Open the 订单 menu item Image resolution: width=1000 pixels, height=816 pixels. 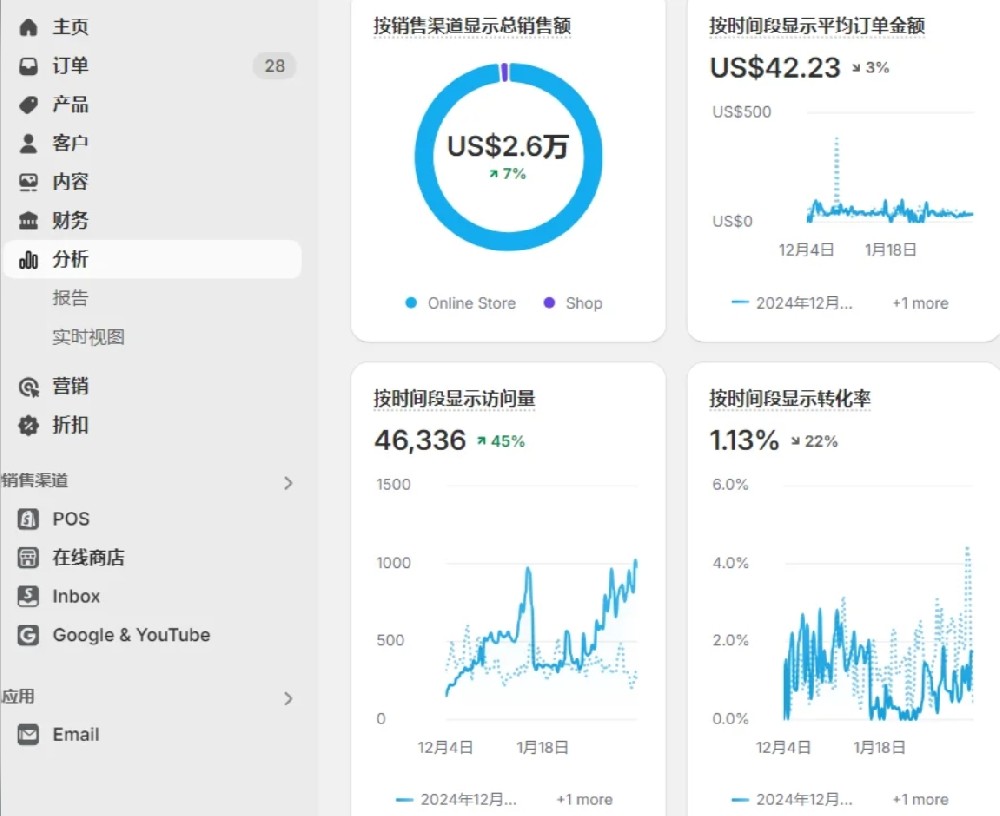(71, 66)
